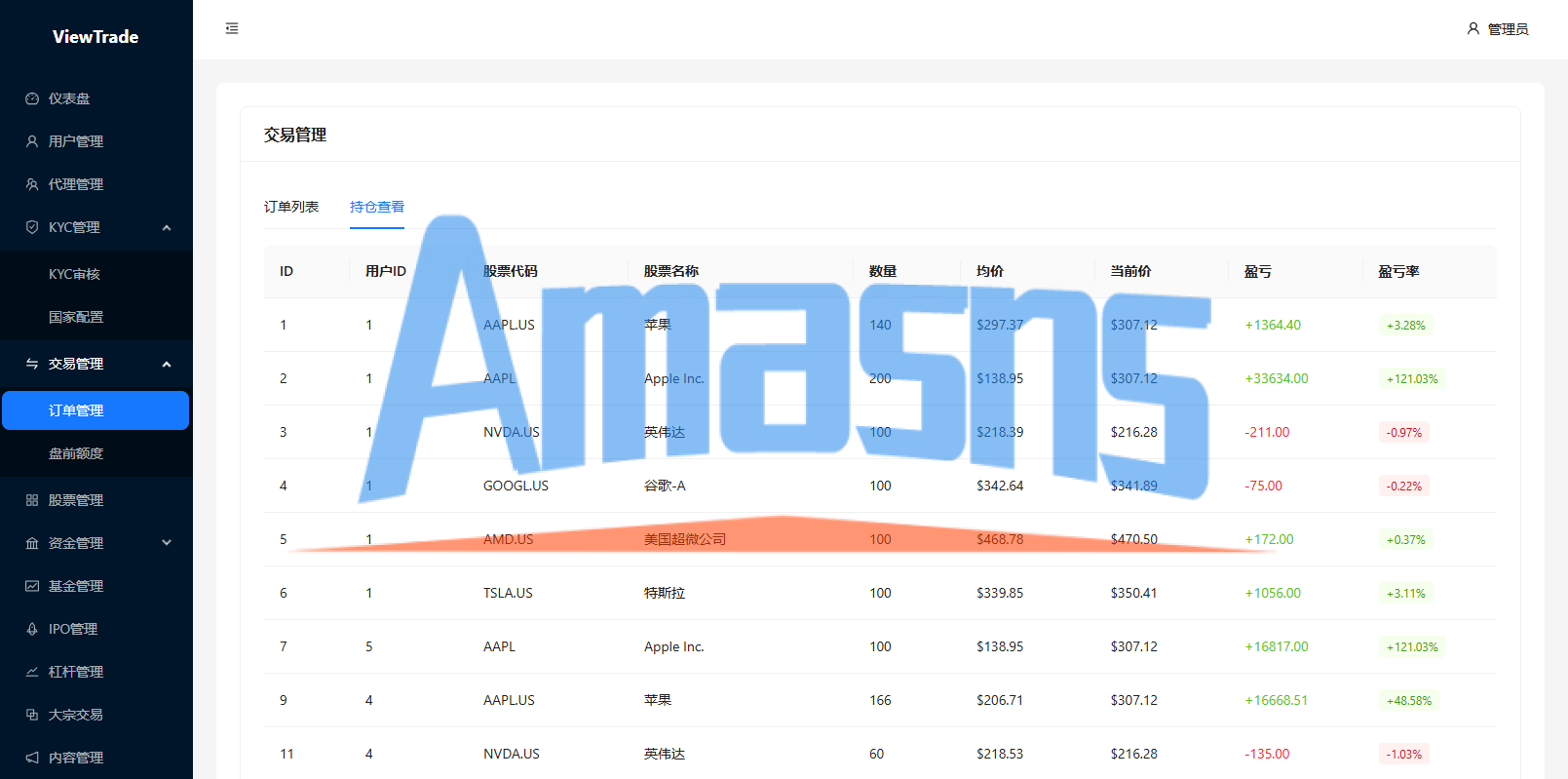Click the 当前价 column header

click(1130, 271)
